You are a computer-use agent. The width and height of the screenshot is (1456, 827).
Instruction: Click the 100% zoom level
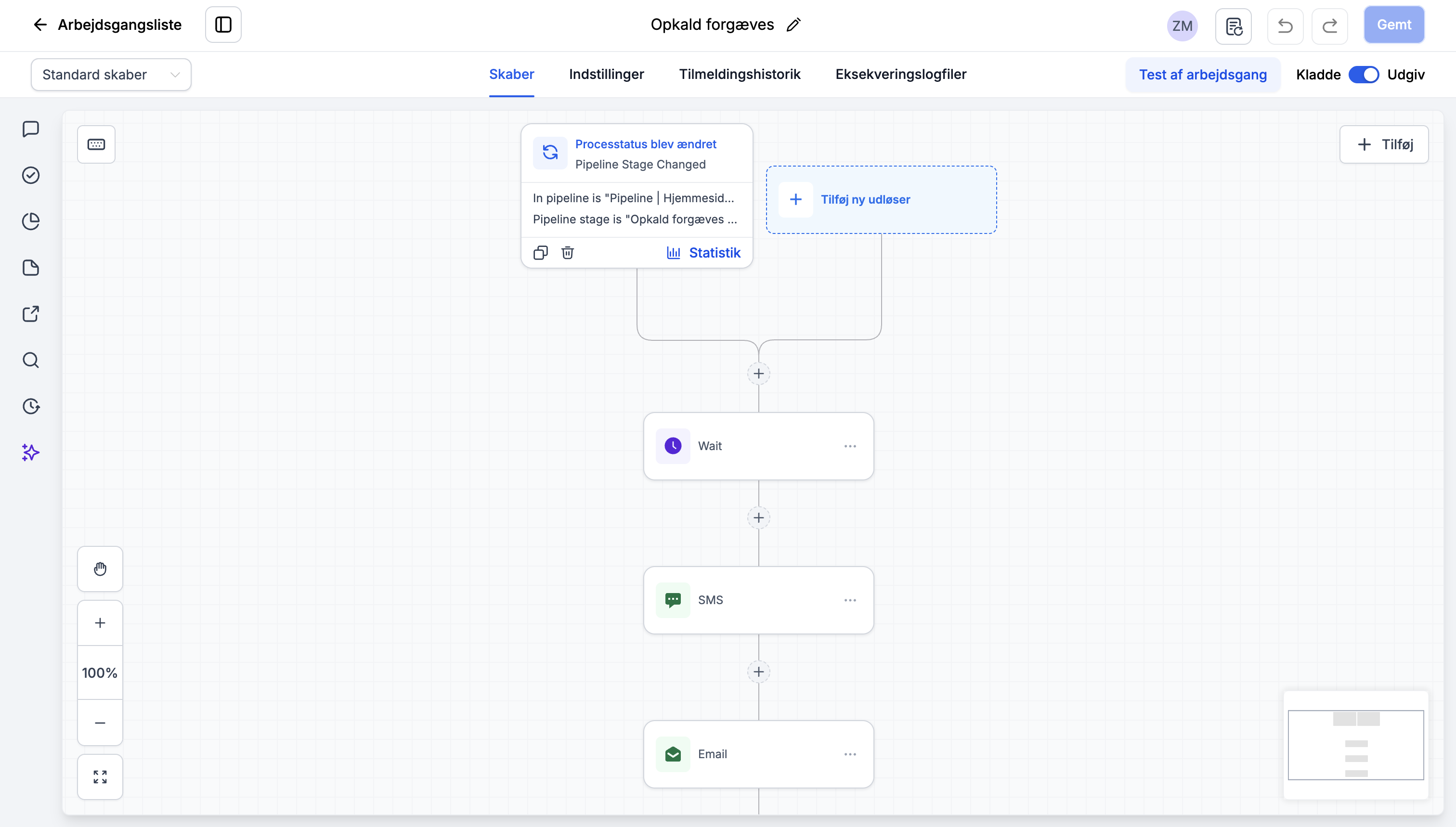tap(100, 672)
